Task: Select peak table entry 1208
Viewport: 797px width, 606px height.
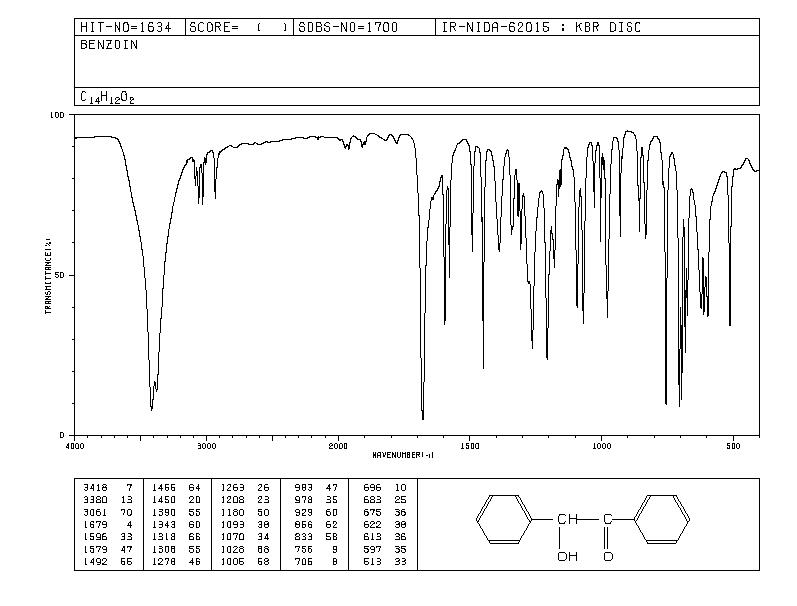Action: (232, 500)
